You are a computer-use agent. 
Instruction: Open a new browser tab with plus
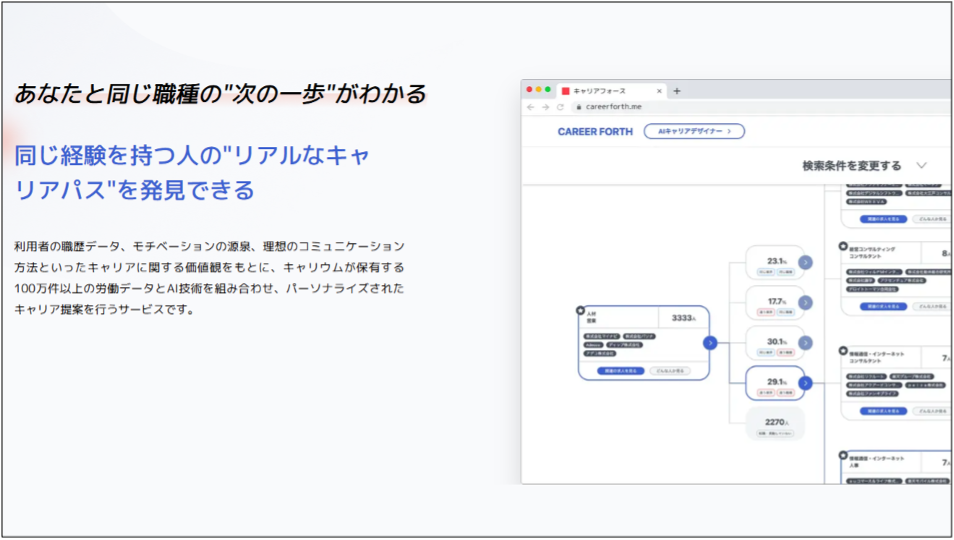point(677,91)
